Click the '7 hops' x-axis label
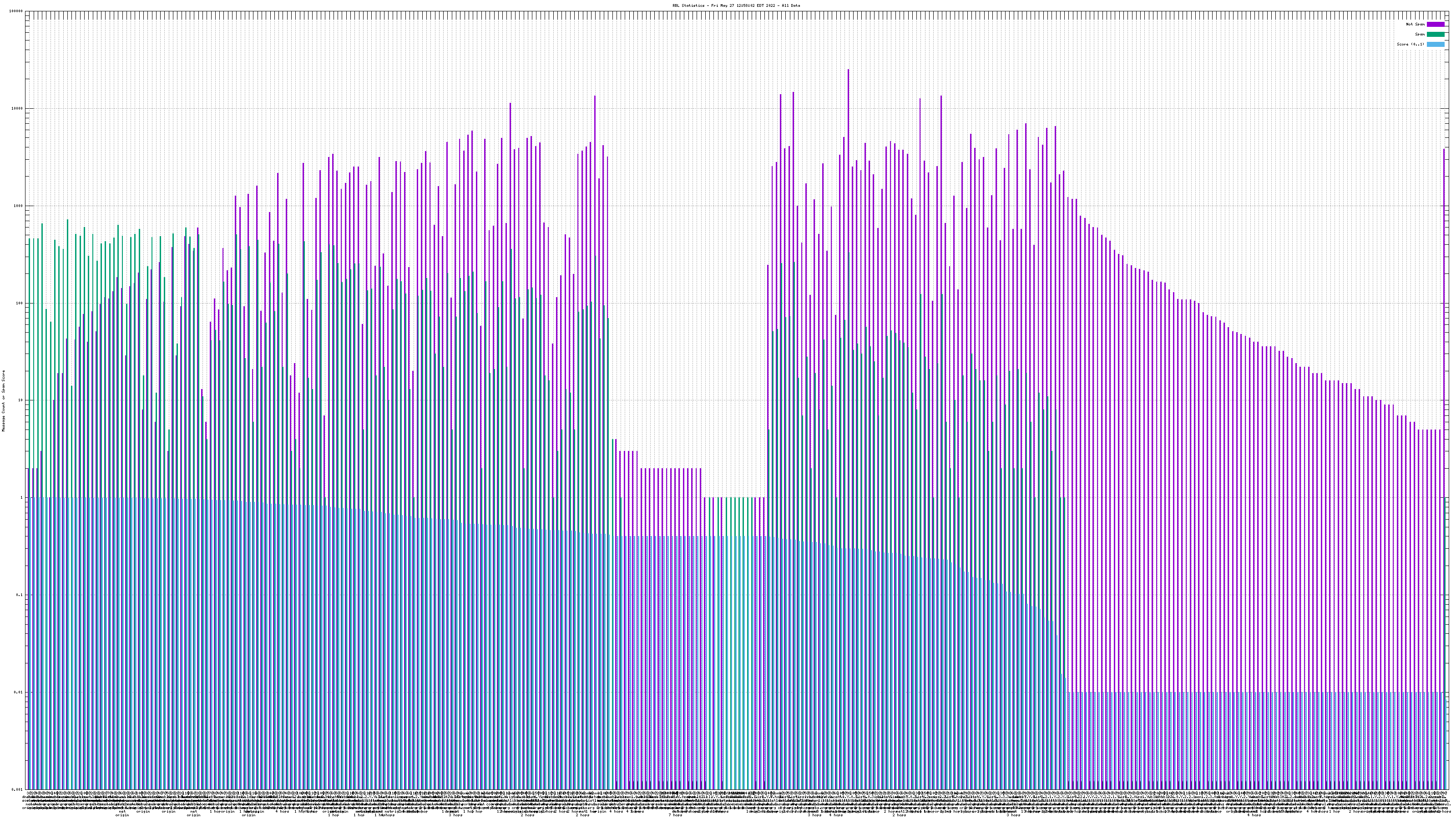The height and width of the screenshot is (819, 1456). [675, 815]
